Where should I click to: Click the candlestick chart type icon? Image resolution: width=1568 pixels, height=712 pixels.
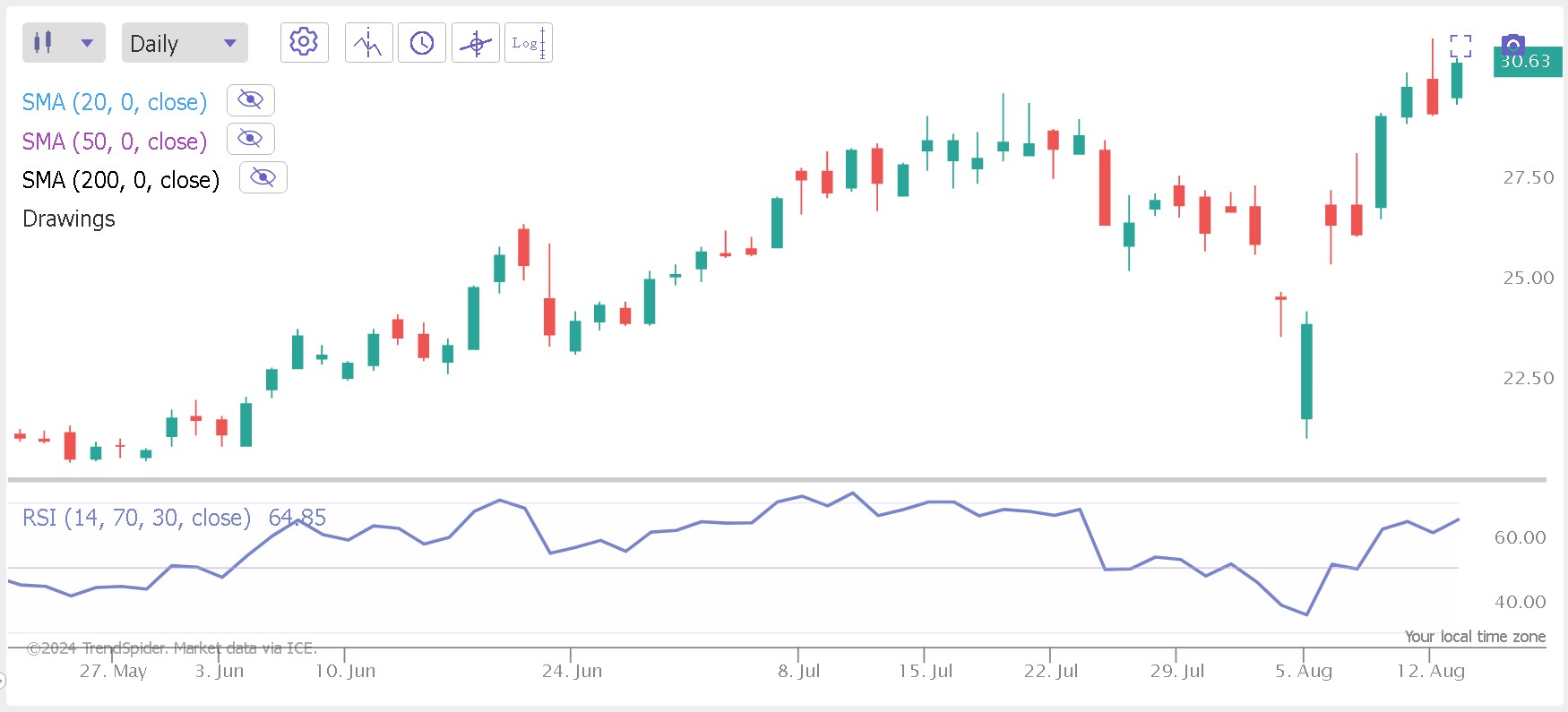(43, 42)
